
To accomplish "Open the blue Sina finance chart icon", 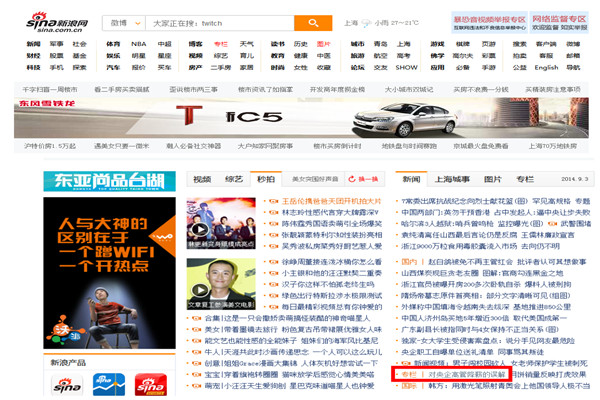I will [x=109, y=385].
